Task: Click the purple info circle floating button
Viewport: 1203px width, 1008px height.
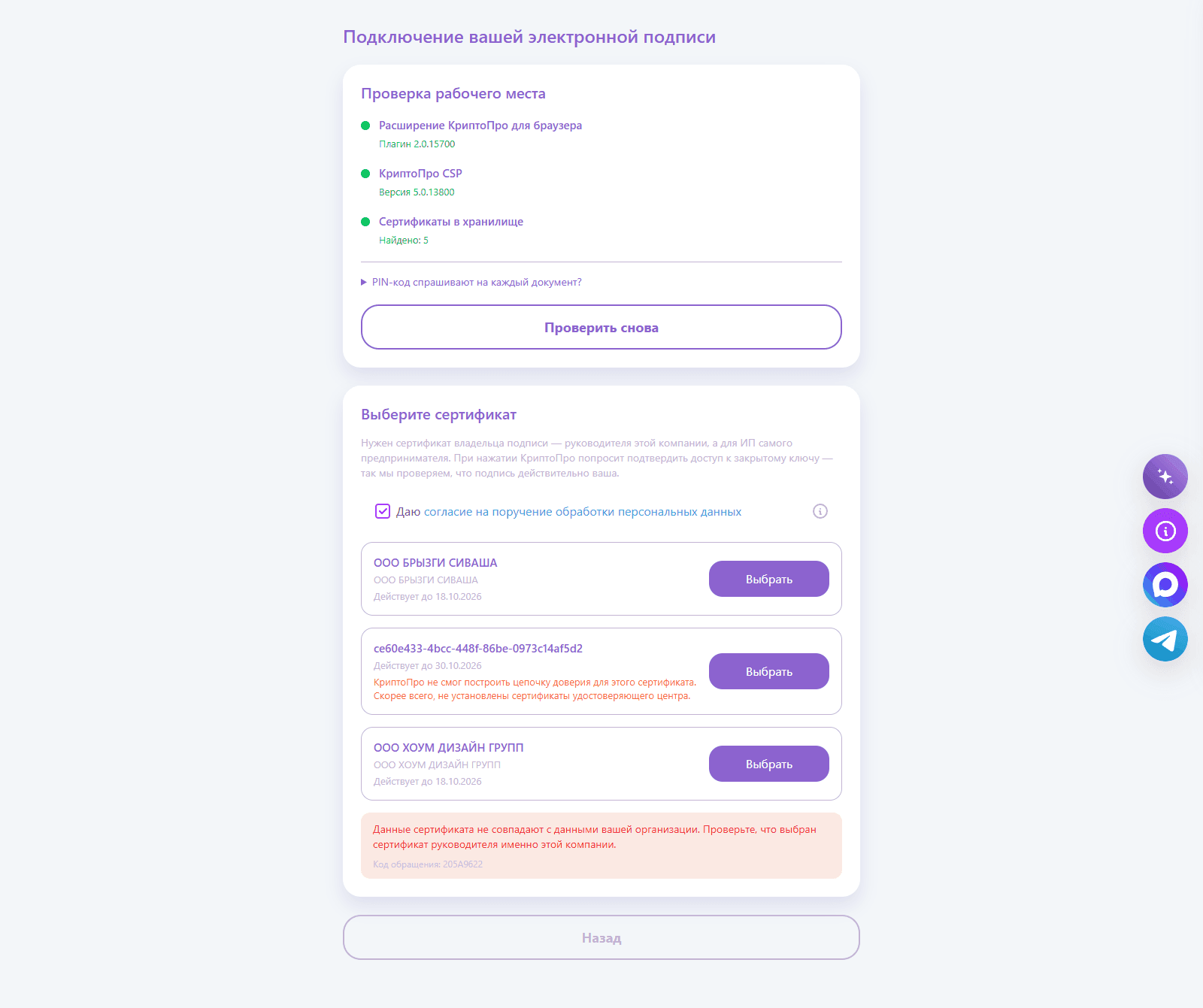Action: [1165, 531]
